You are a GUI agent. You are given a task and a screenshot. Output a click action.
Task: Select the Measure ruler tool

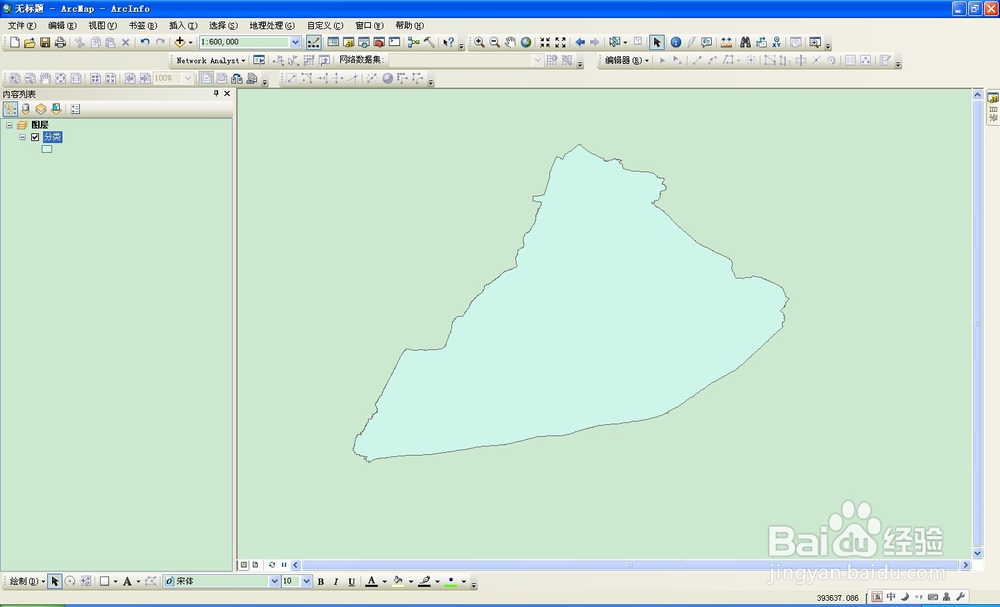[x=726, y=42]
